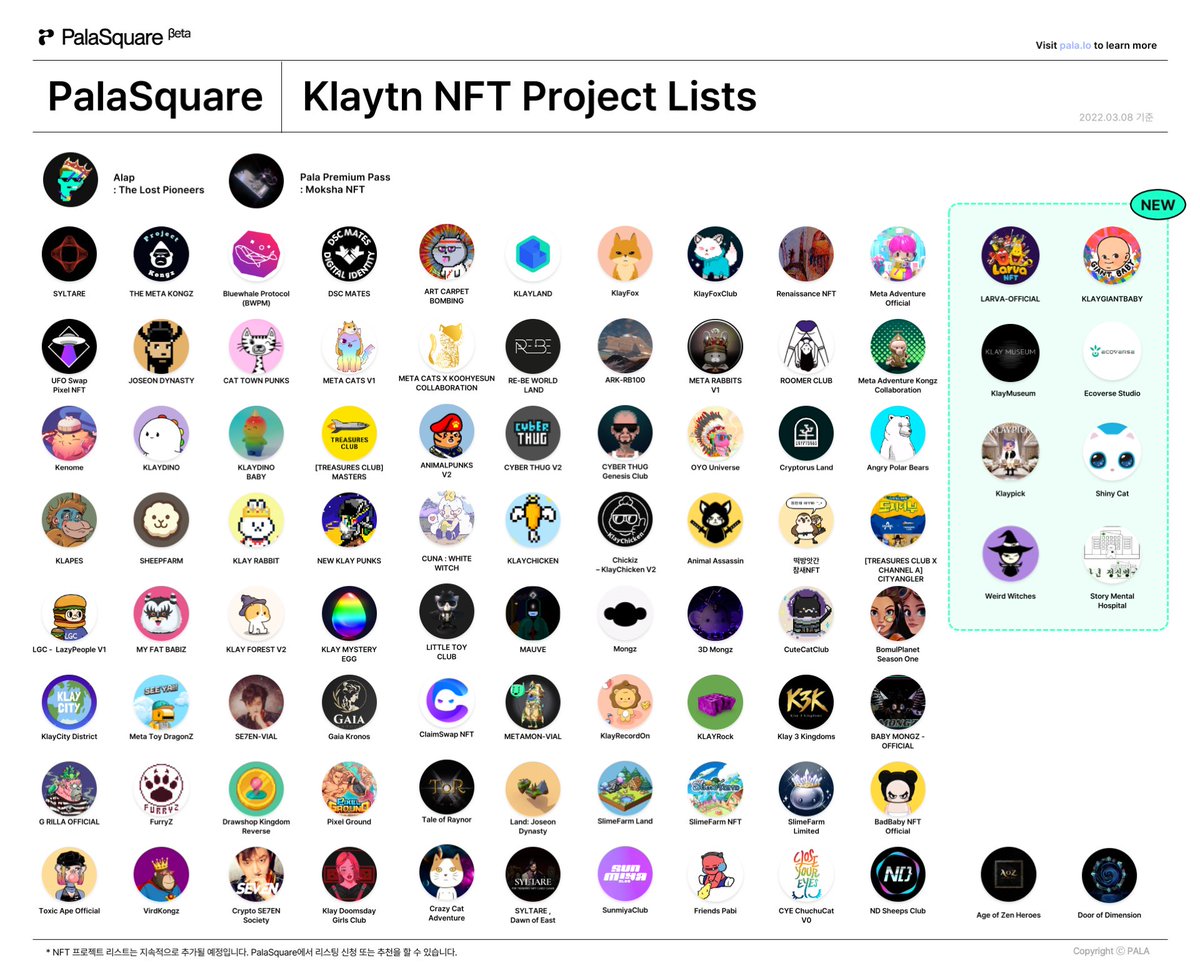Viewport: 1200px width, 973px height.
Task: Select the Age of Zen Heroes icon
Action: (1008, 876)
